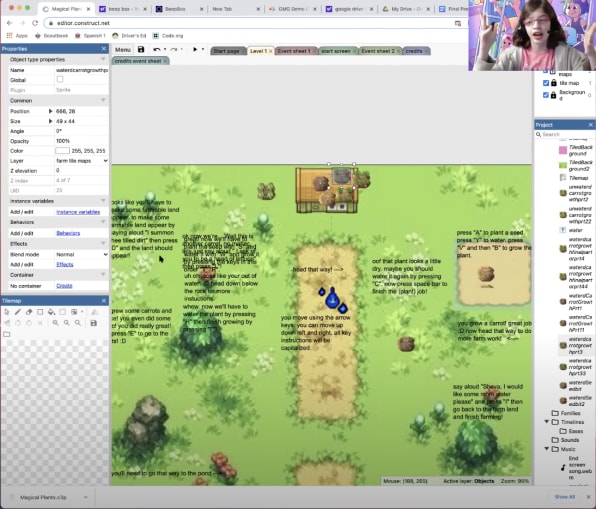596x509 pixels.
Task: Select the water object in Project list
Action: pyautogui.click(x=572, y=230)
